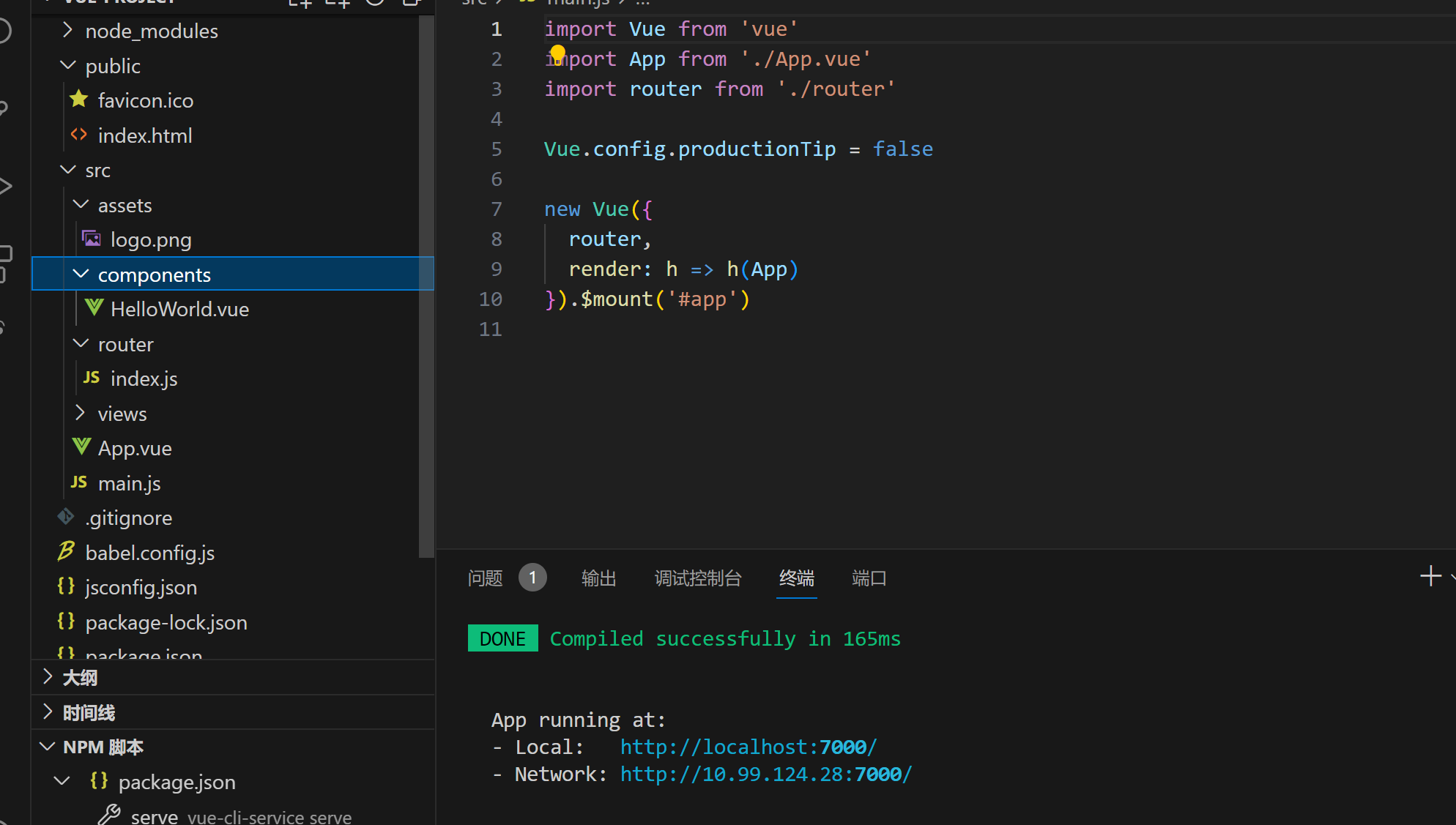The image size is (1456, 825).
Task: Expand the 时间线 timeline section
Action: click(89, 712)
